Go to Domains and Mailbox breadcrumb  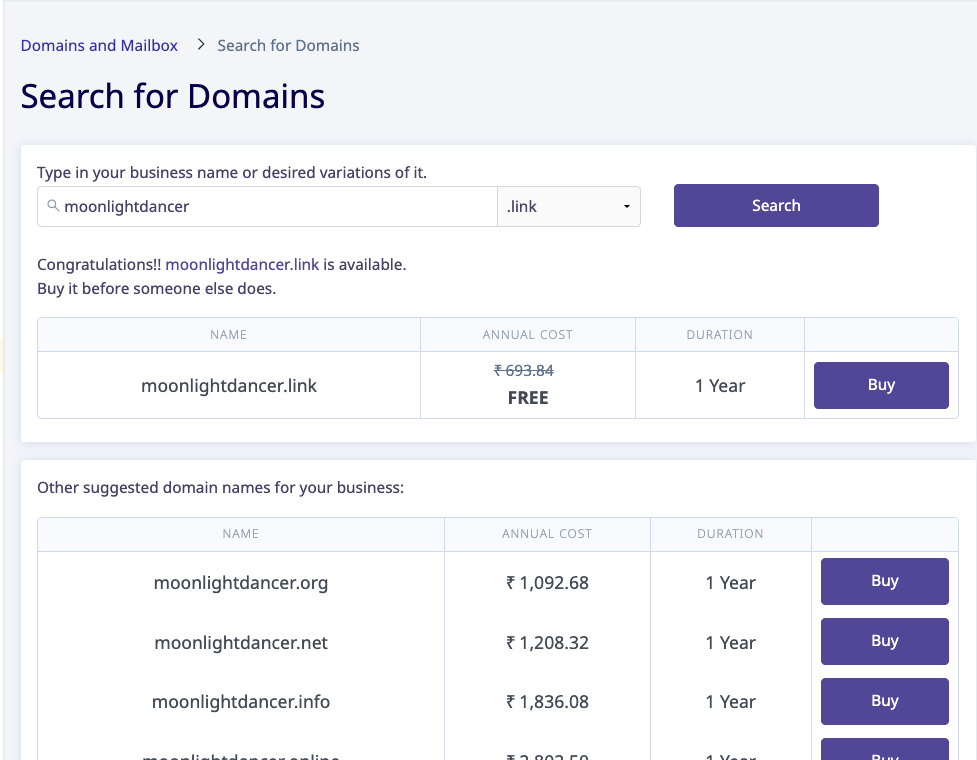click(x=99, y=45)
